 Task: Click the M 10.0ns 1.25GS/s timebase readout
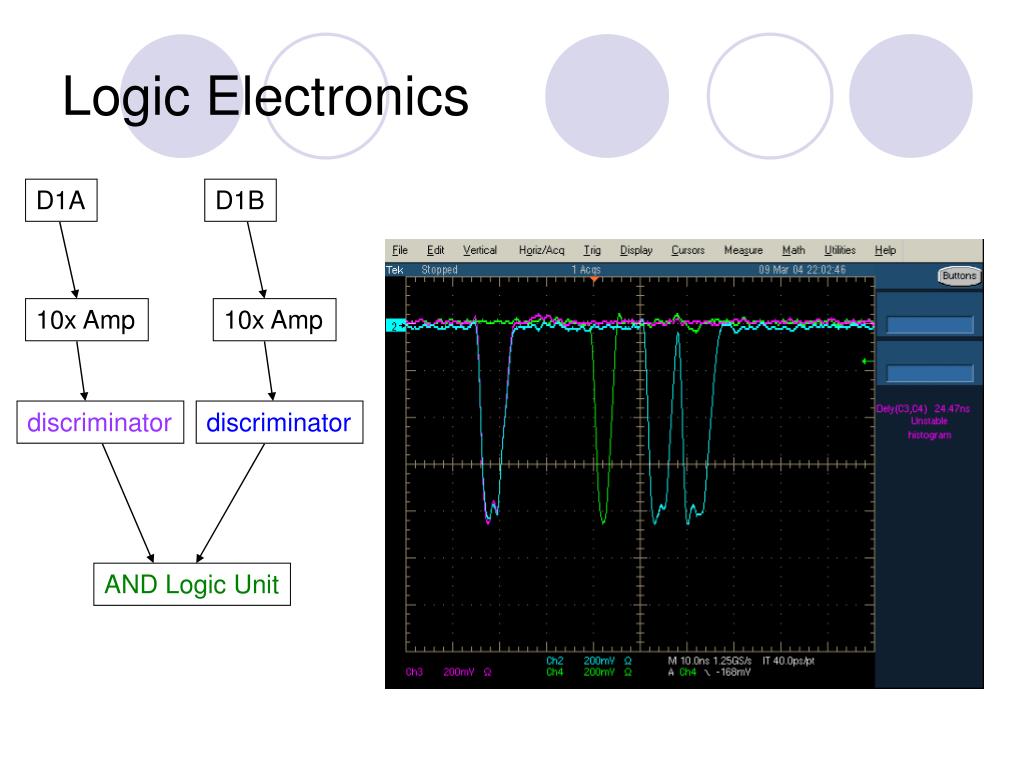click(709, 661)
